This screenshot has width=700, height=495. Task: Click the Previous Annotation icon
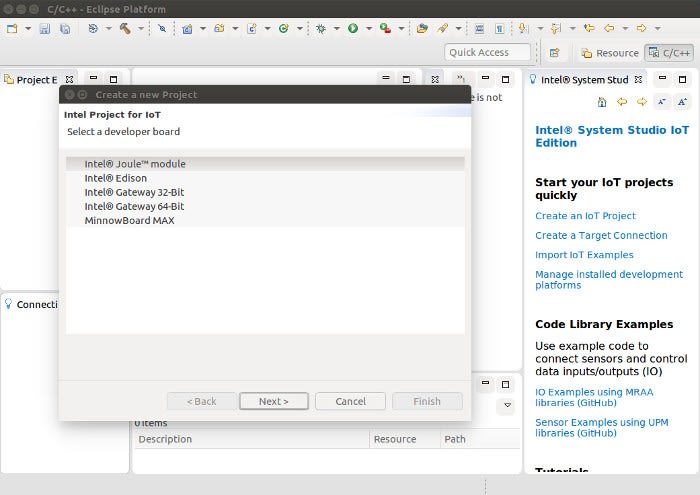tap(556, 29)
